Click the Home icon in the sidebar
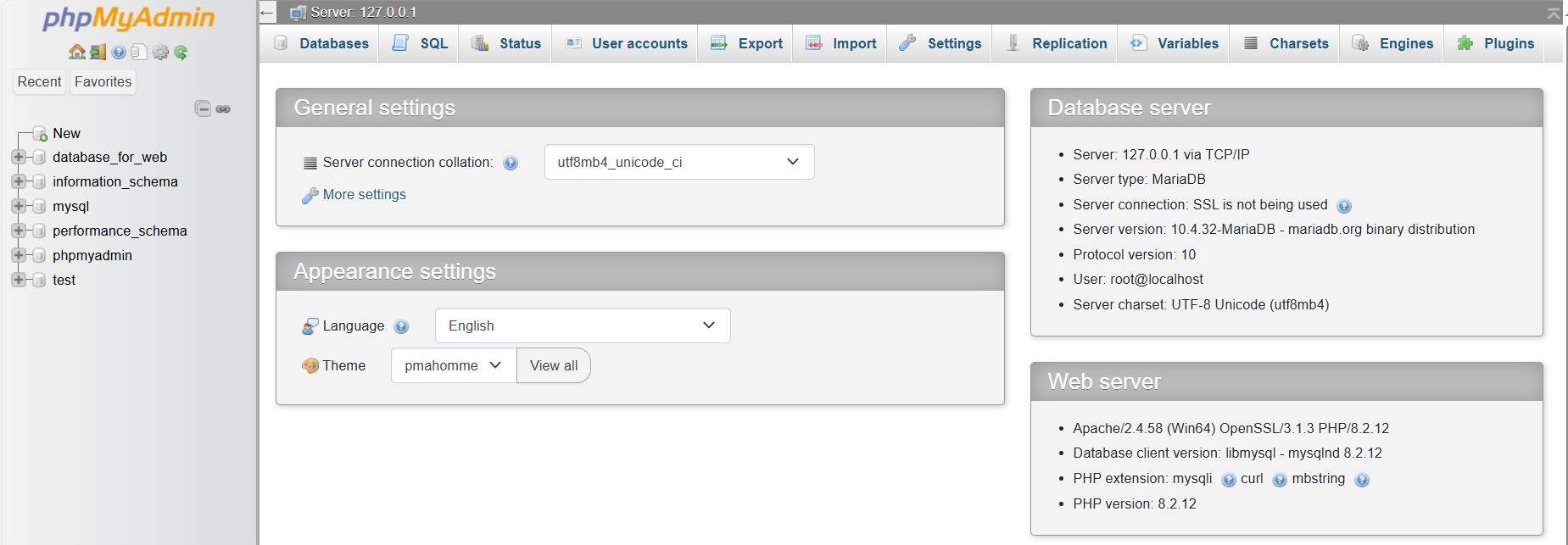This screenshot has width=1568, height=545. click(76, 53)
